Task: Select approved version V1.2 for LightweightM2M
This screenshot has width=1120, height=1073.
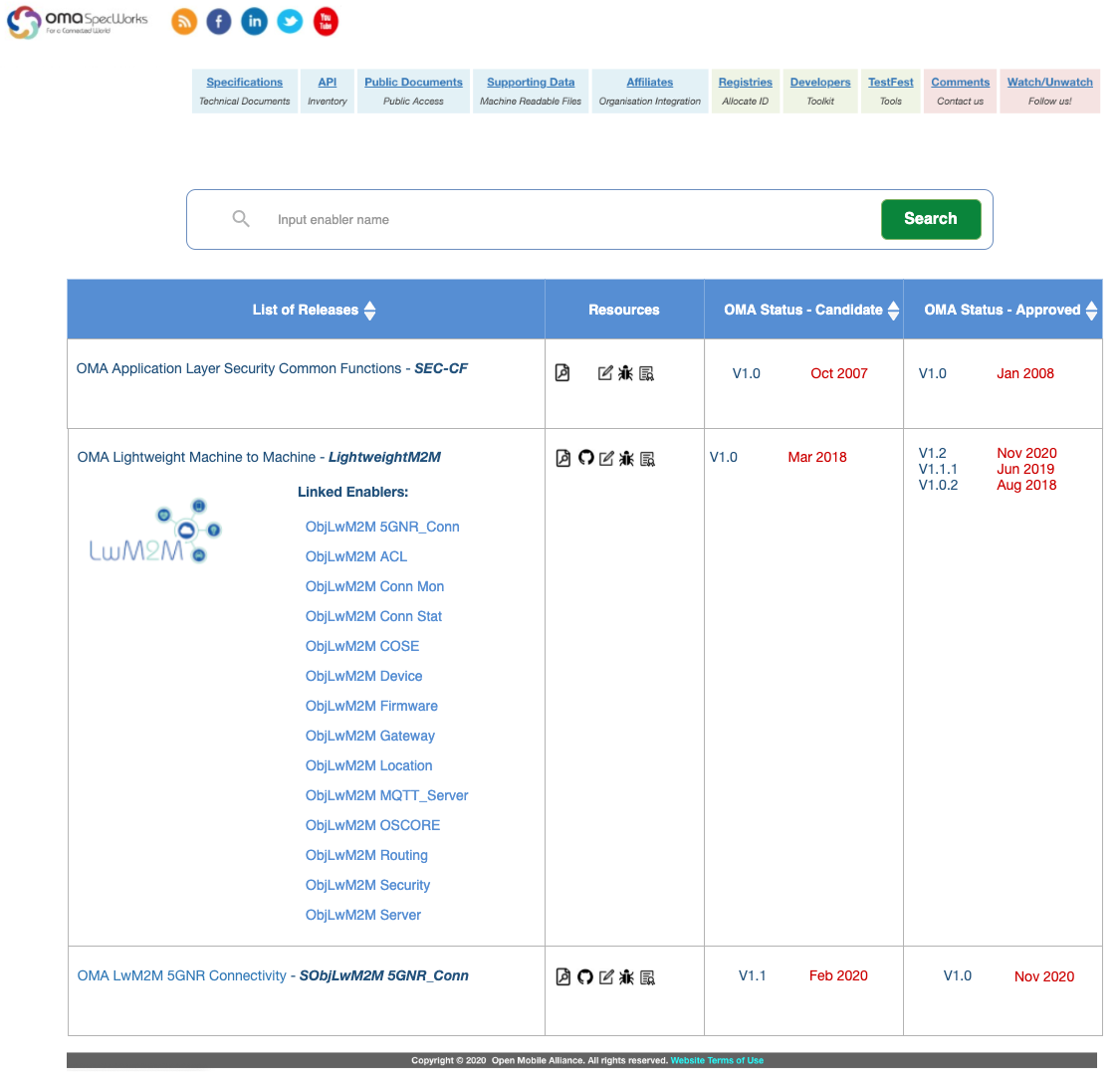Action: (932, 453)
